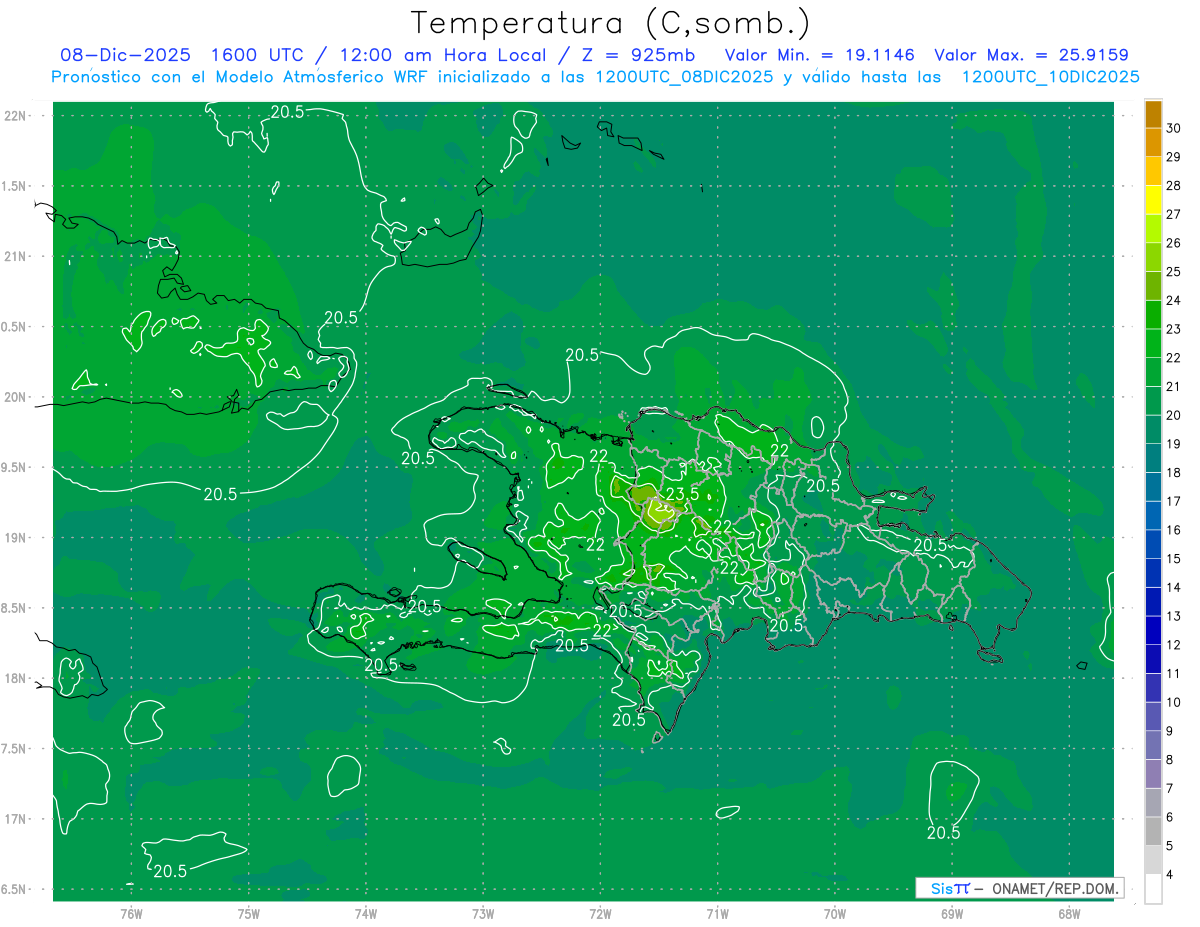
Task: Select the 68W longitude axis label
Action: (x=1068, y=913)
